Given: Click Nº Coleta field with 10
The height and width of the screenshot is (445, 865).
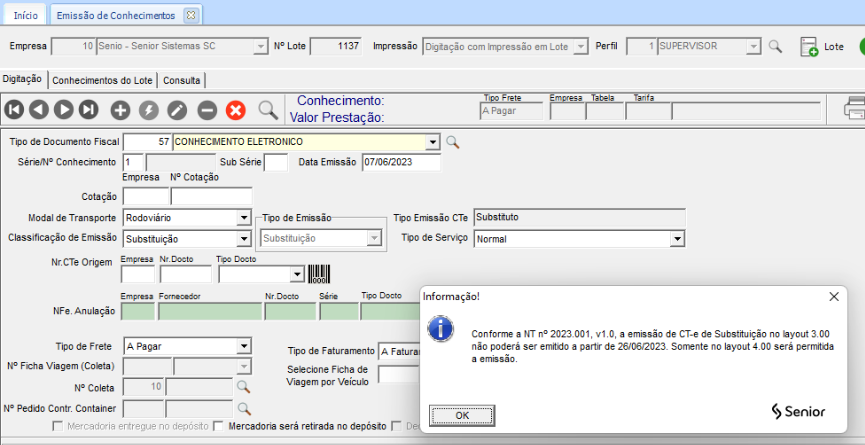Looking at the screenshot, I should [x=143, y=387].
